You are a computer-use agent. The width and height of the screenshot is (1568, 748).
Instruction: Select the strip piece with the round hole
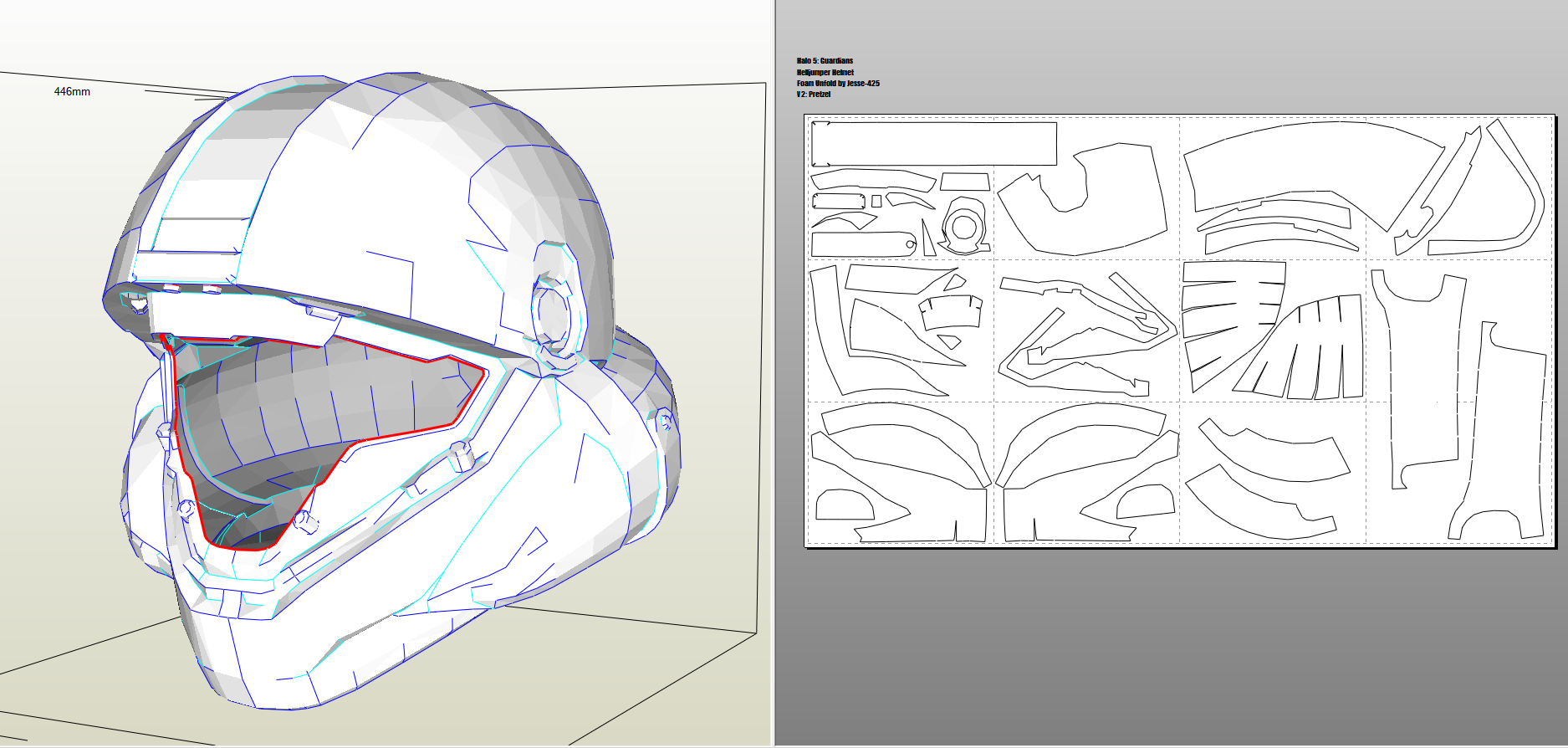point(864,244)
